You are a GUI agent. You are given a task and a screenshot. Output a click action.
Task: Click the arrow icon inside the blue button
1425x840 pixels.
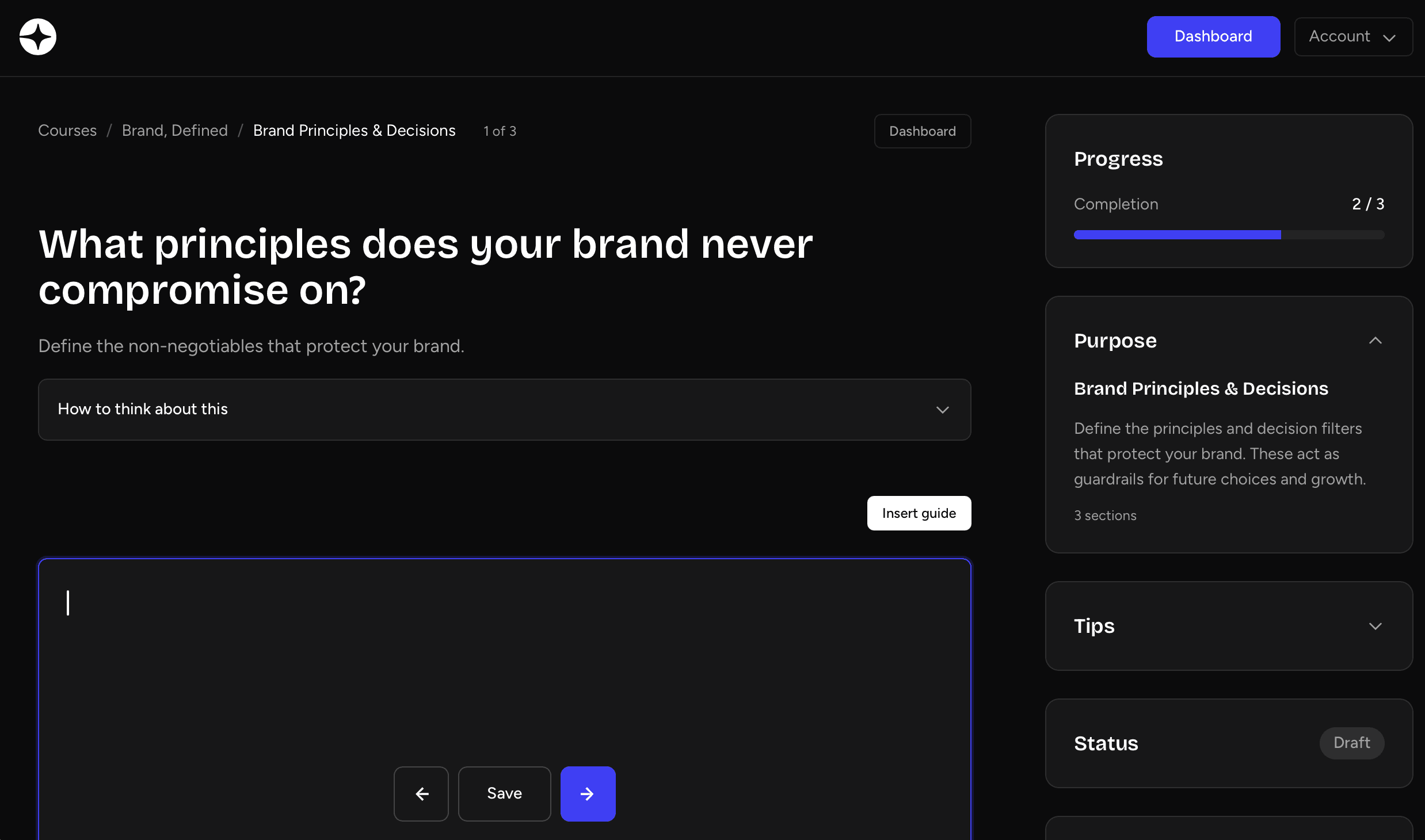[x=587, y=793]
